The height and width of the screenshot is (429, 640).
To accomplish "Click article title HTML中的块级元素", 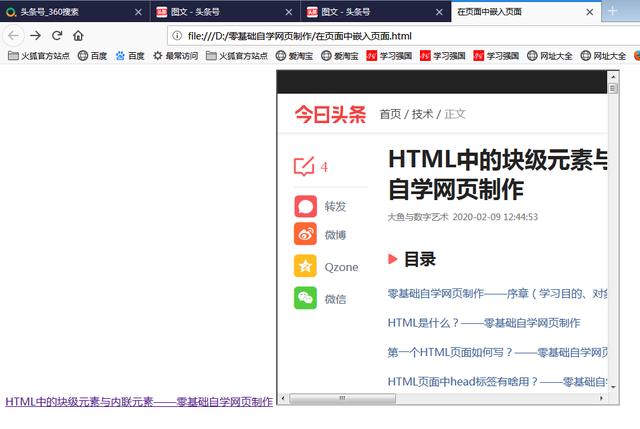I will (498, 175).
